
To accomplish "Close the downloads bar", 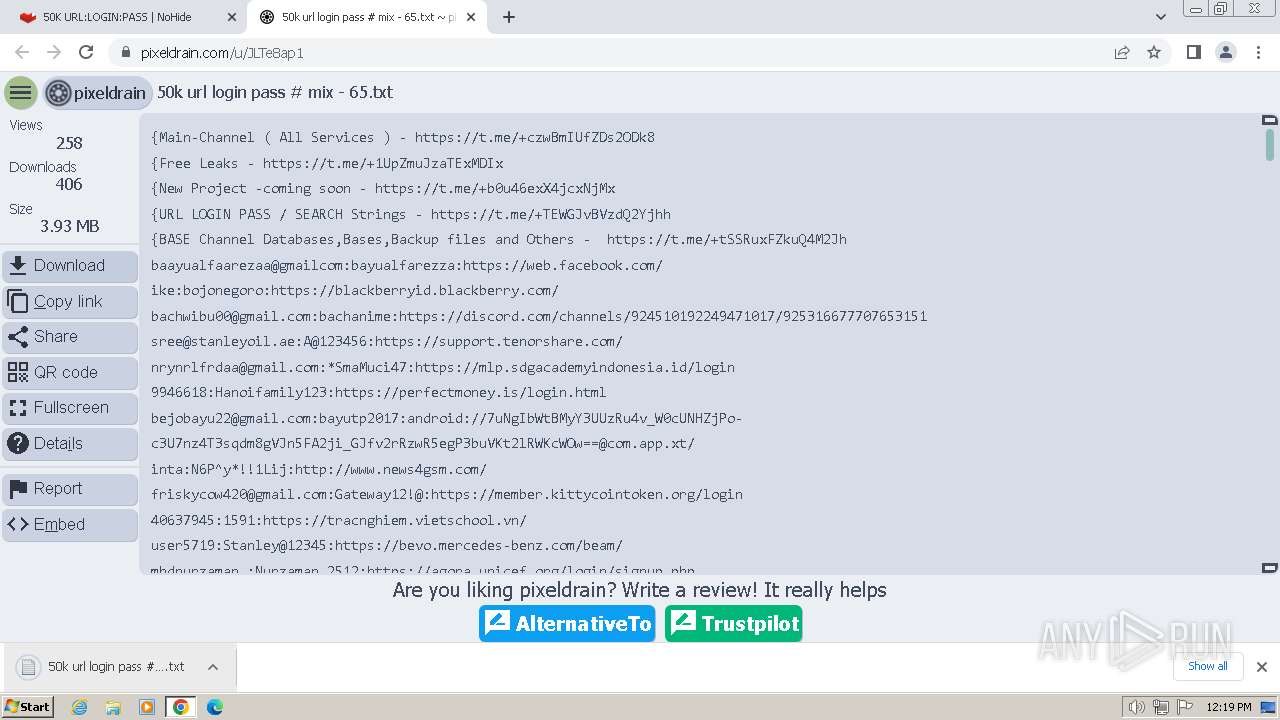I will [1262, 667].
